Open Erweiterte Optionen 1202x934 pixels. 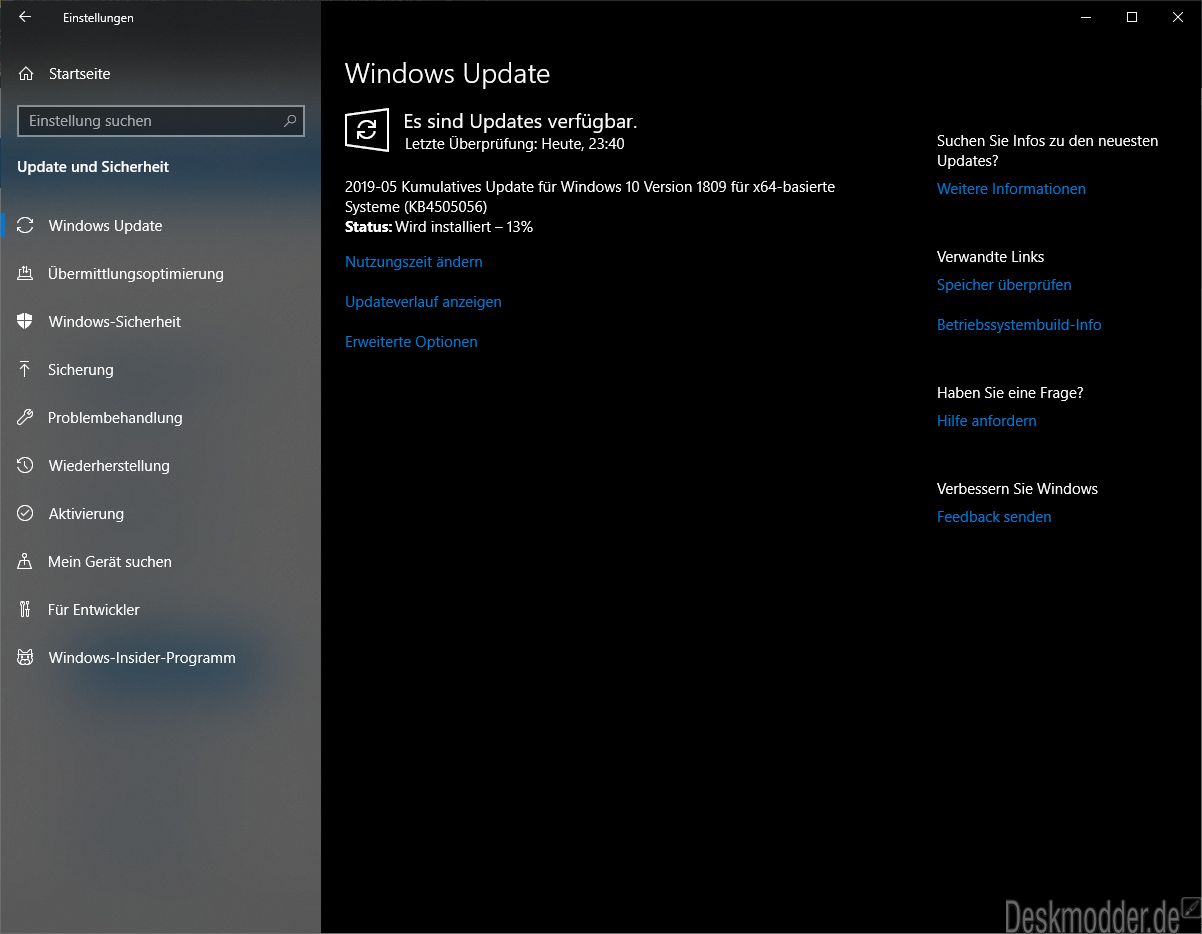click(x=411, y=342)
